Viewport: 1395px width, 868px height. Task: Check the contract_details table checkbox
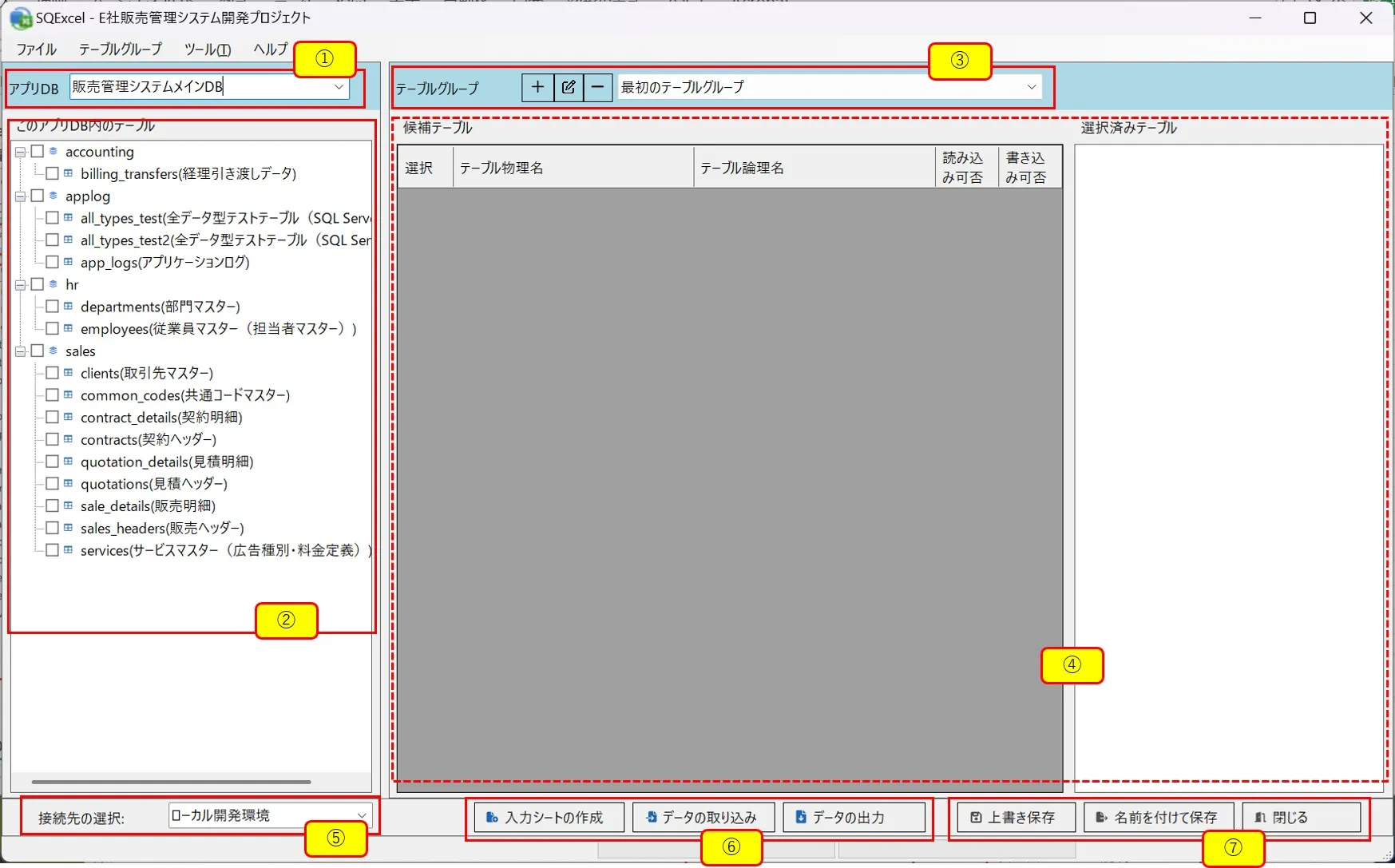click(52, 417)
